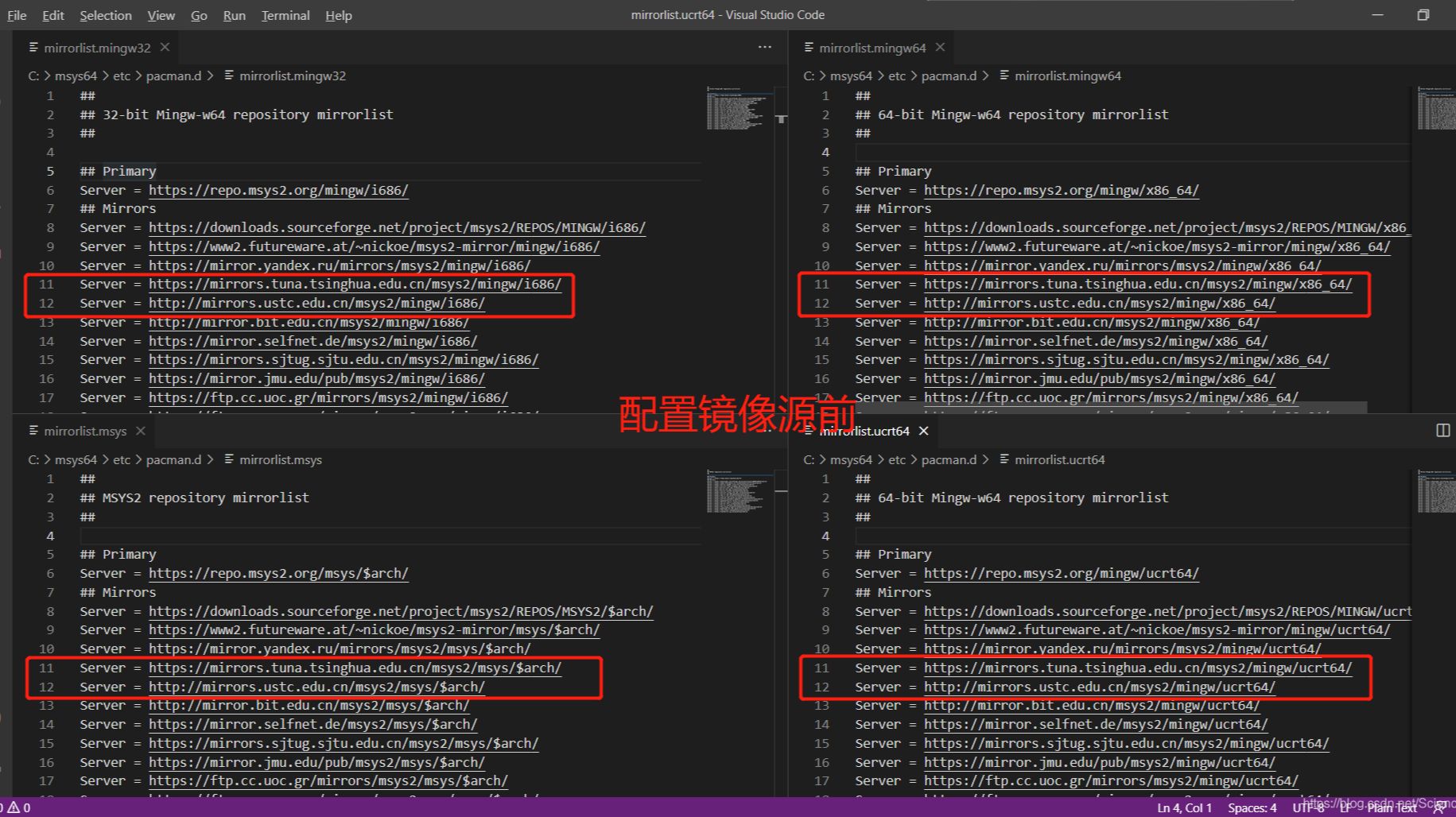Open the View menu
The height and width of the screenshot is (817, 1456).
click(x=161, y=15)
